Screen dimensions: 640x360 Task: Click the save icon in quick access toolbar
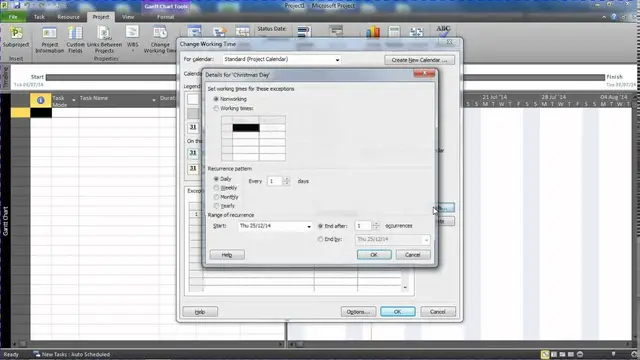click(x=17, y=6)
